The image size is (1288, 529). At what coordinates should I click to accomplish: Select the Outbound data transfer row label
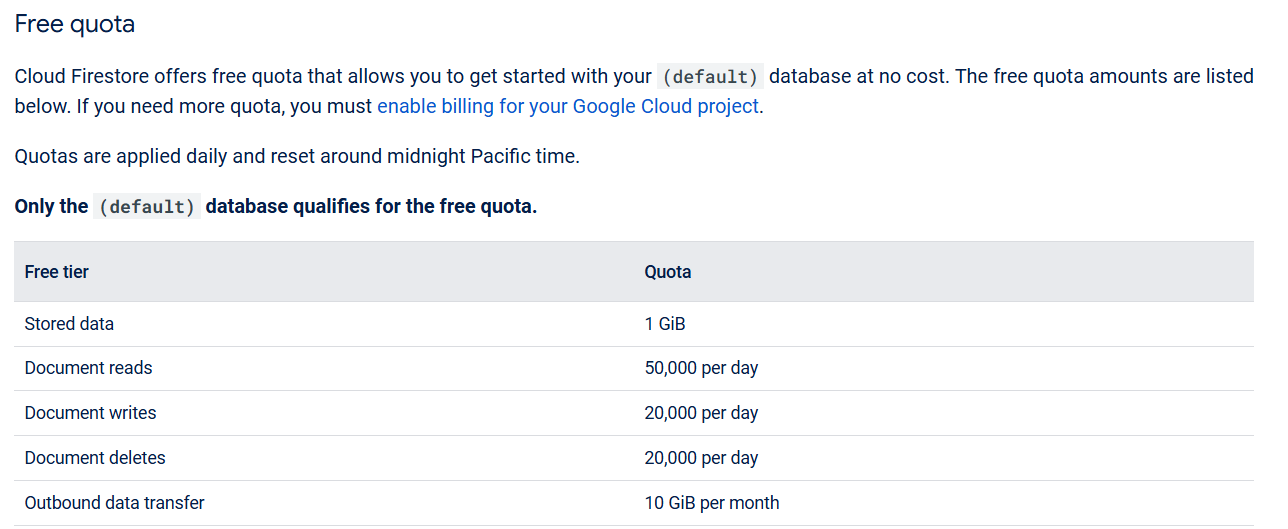[x=114, y=503]
